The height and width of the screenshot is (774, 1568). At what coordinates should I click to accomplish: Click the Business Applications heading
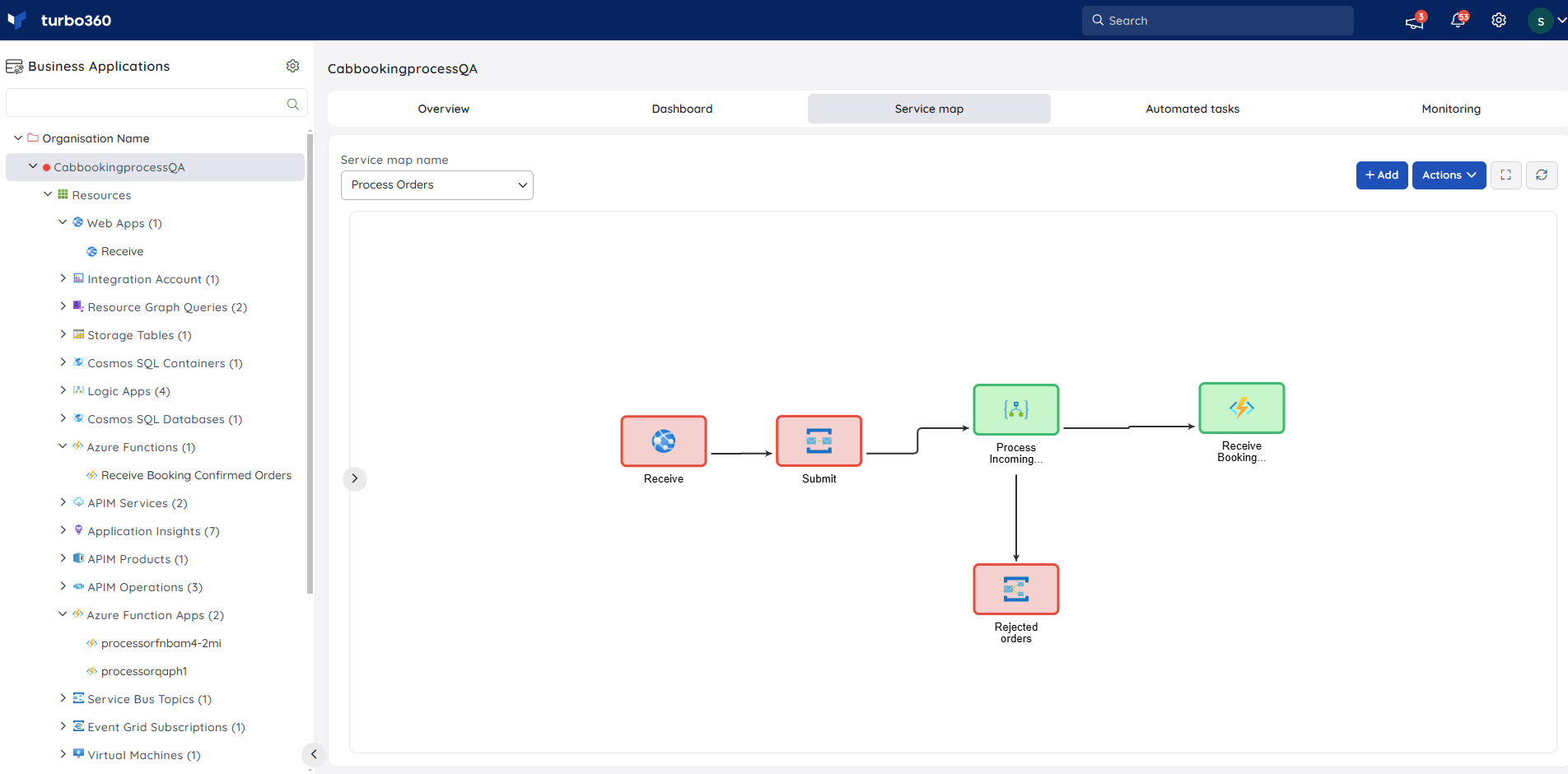coord(99,66)
